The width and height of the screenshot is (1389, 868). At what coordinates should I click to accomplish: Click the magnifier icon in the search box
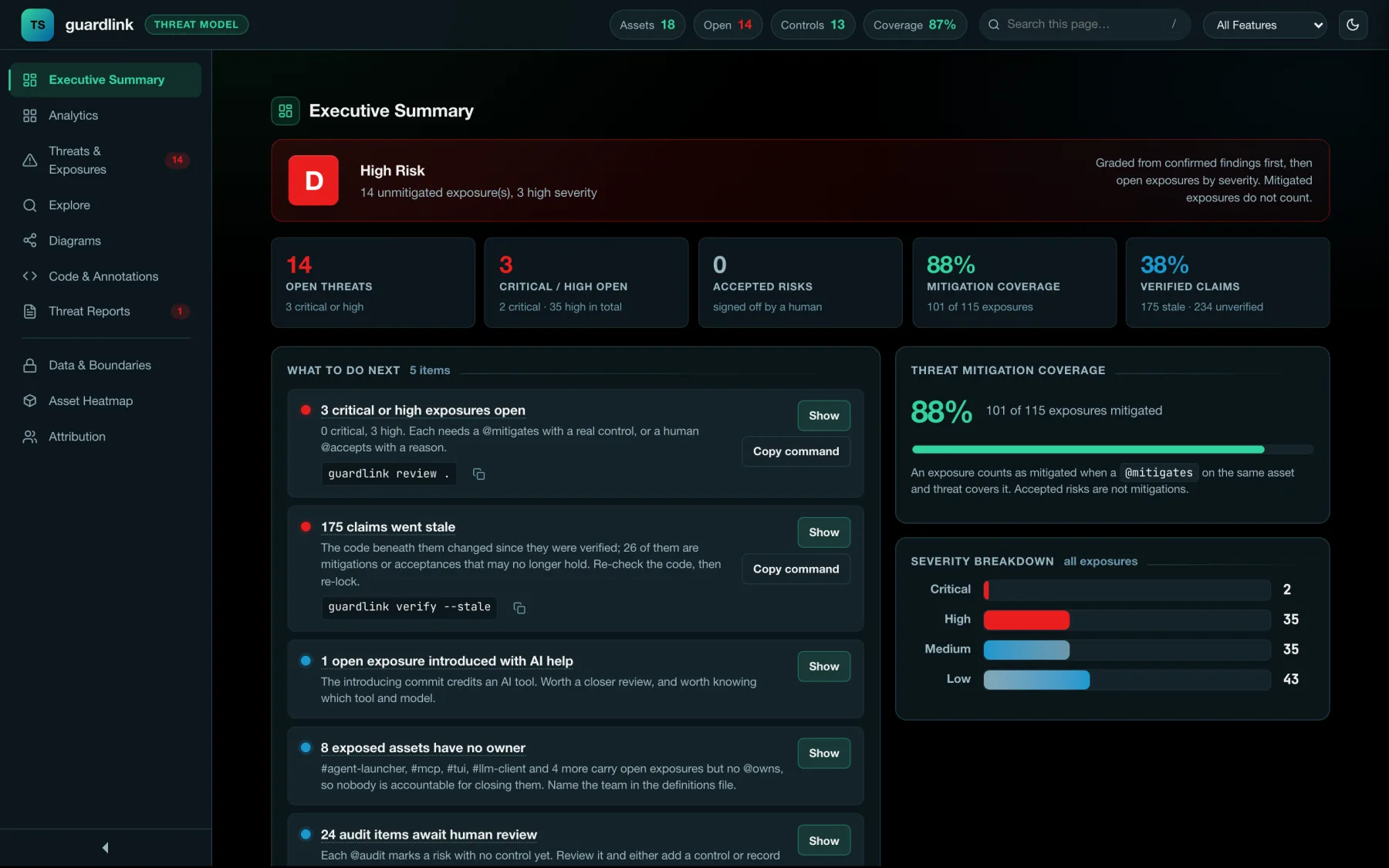click(994, 25)
